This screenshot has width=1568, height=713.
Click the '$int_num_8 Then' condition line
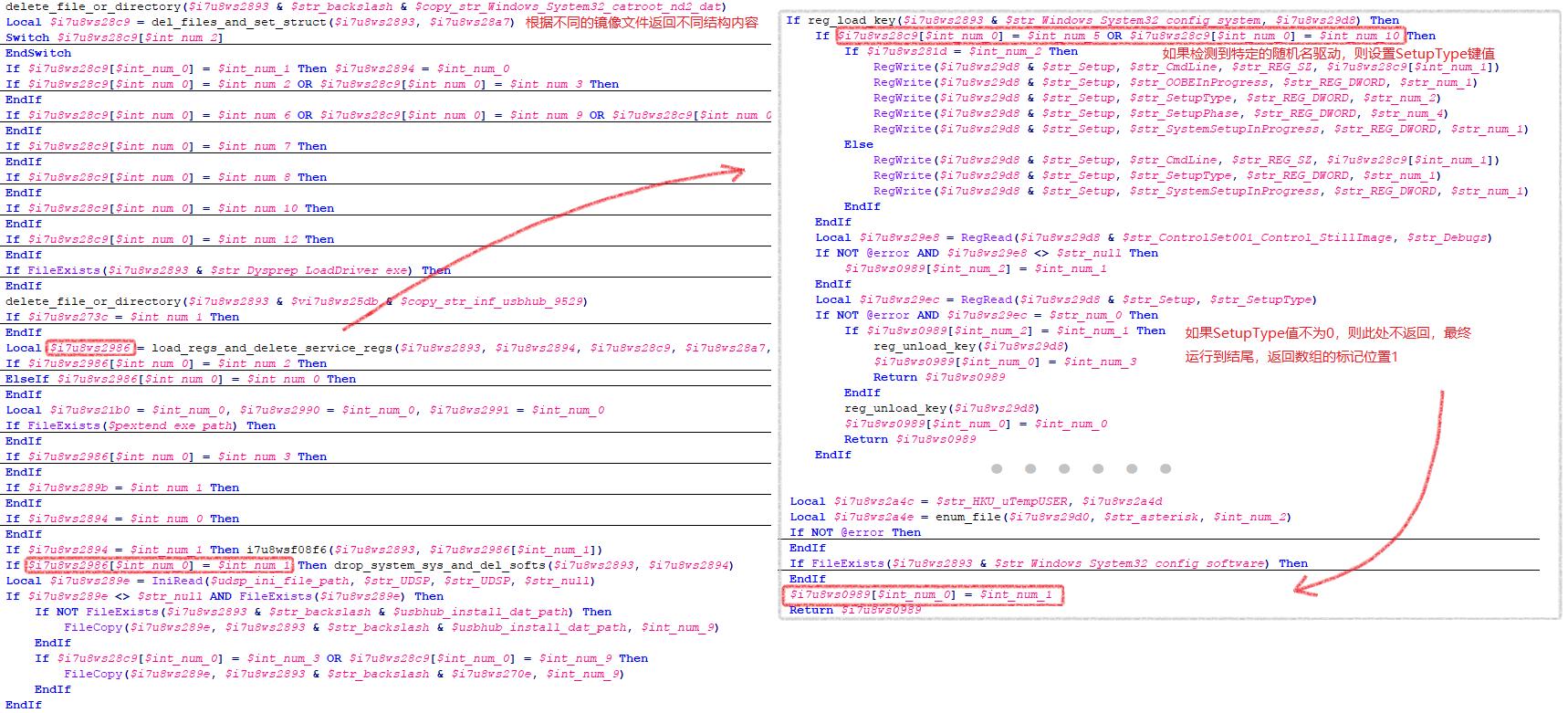pos(166,177)
